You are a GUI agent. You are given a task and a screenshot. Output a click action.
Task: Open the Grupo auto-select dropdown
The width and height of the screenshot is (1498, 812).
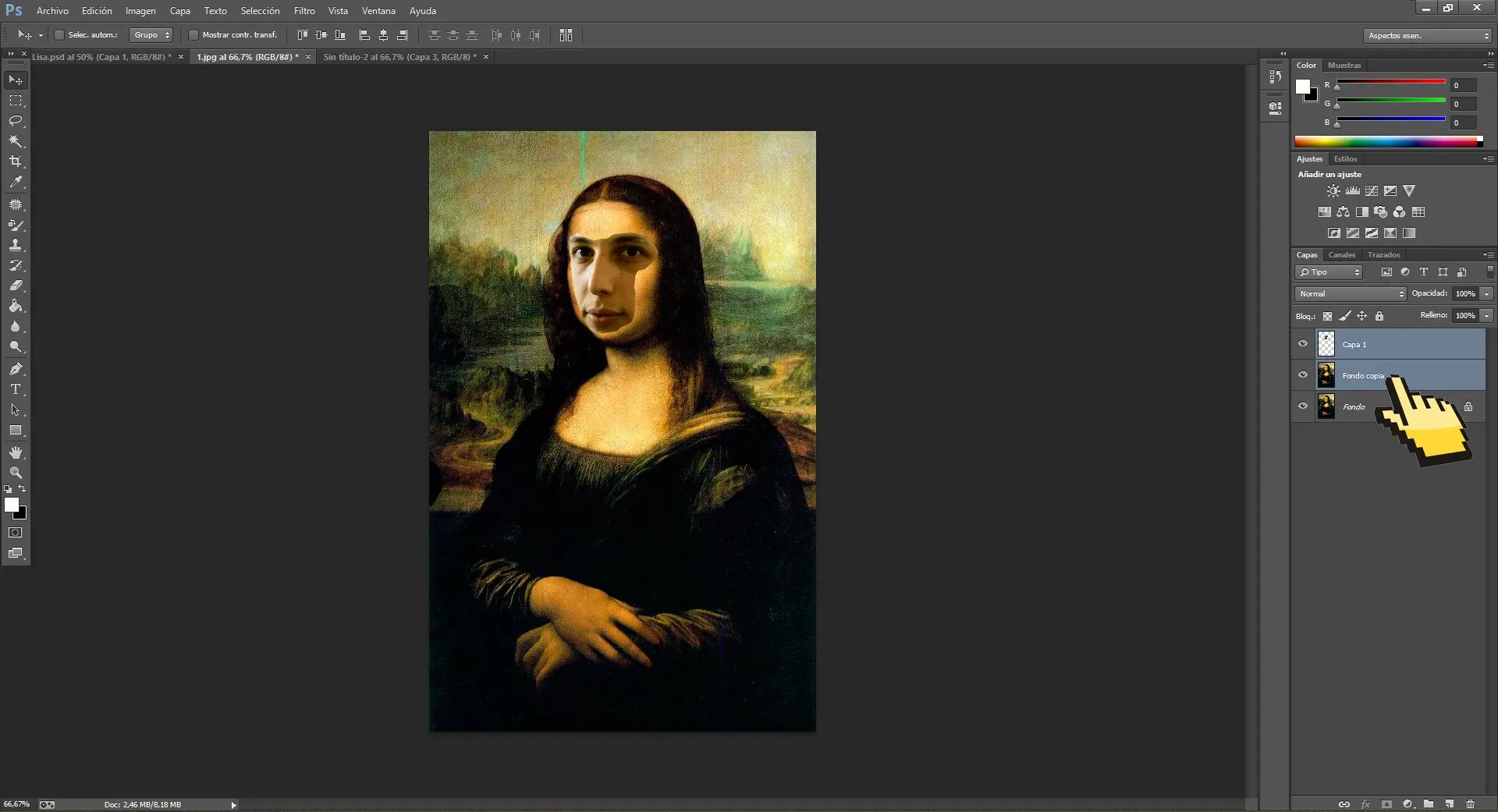tap(151, 35)
